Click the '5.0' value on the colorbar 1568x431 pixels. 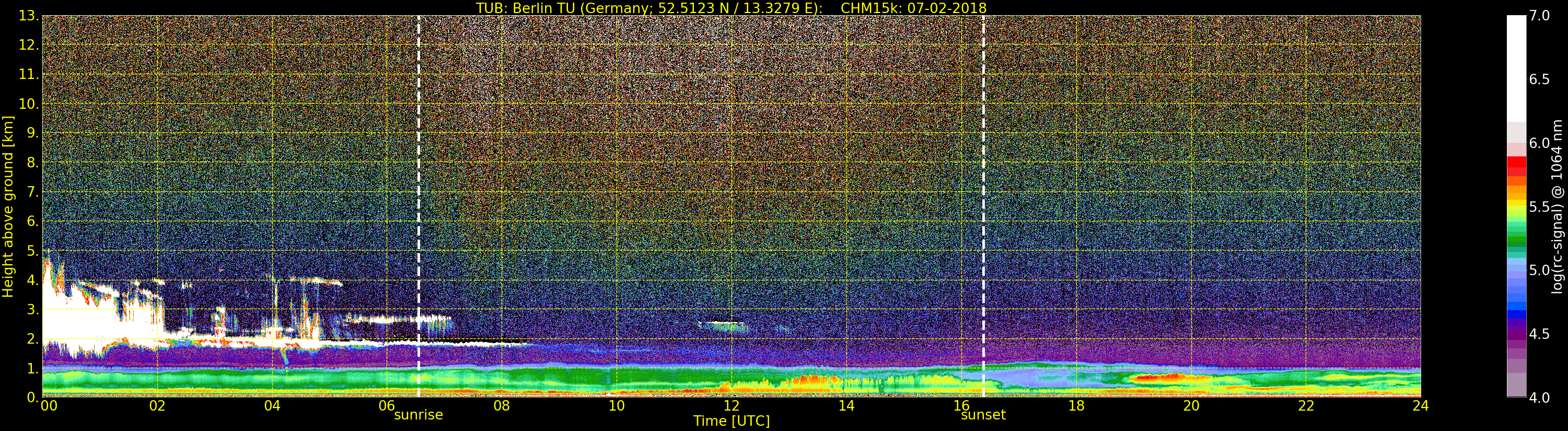[x=1539, y=270]
